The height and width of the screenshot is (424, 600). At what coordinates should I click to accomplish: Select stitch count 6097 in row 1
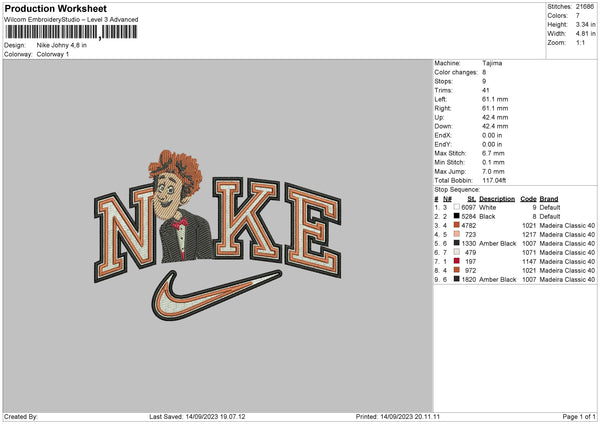click(x=468, y=207)
